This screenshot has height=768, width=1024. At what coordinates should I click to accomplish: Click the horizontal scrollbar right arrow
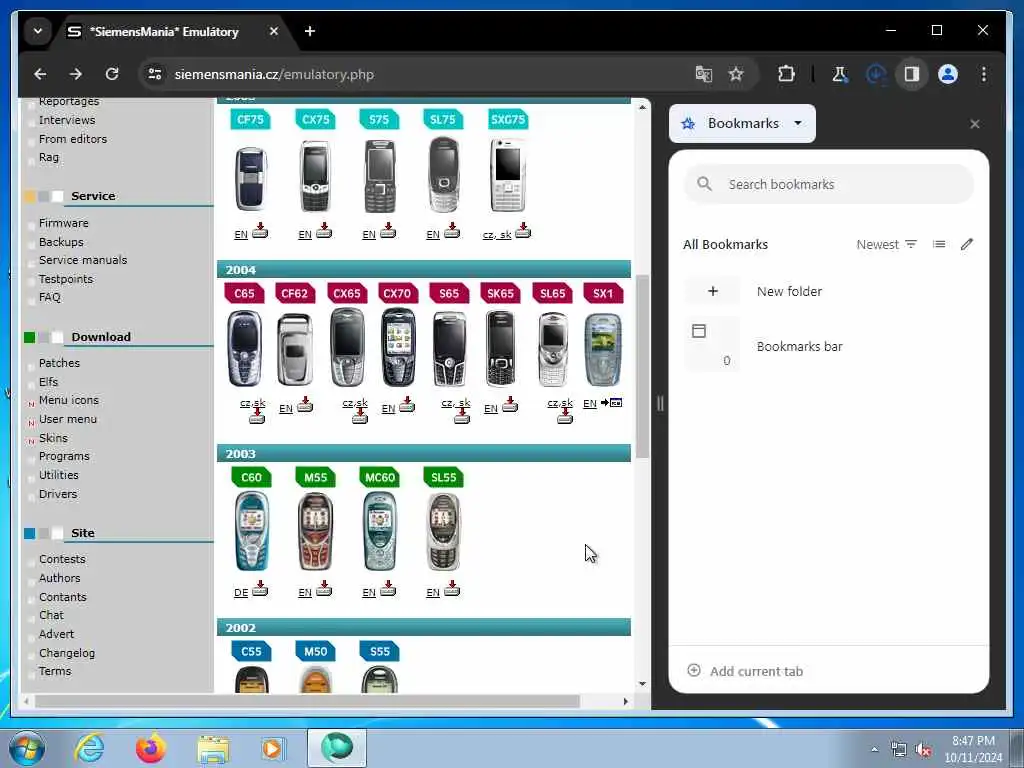pos(626,701)
